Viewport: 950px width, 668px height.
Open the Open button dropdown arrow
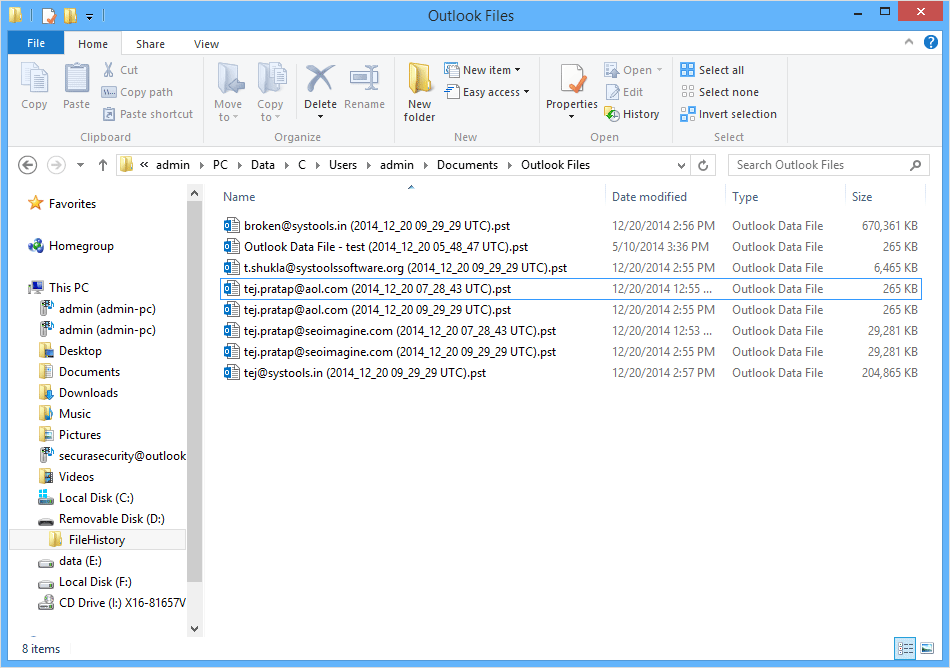[x=659, y=70]
